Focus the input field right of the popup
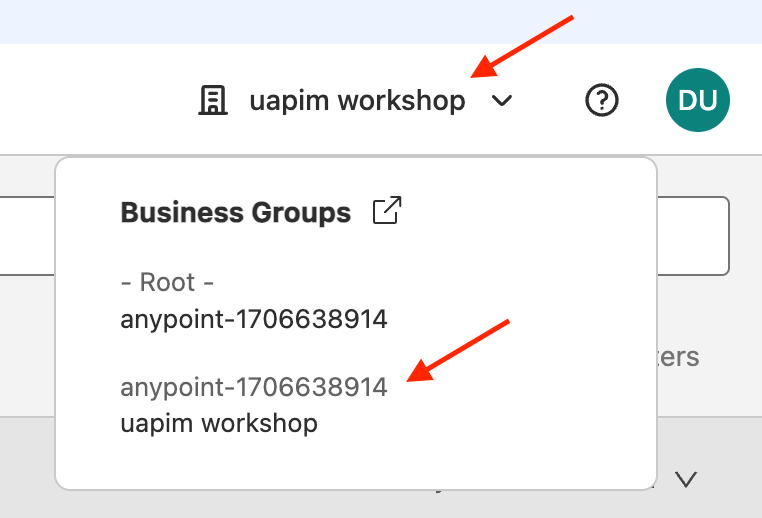762x518 pixels. 693,236
